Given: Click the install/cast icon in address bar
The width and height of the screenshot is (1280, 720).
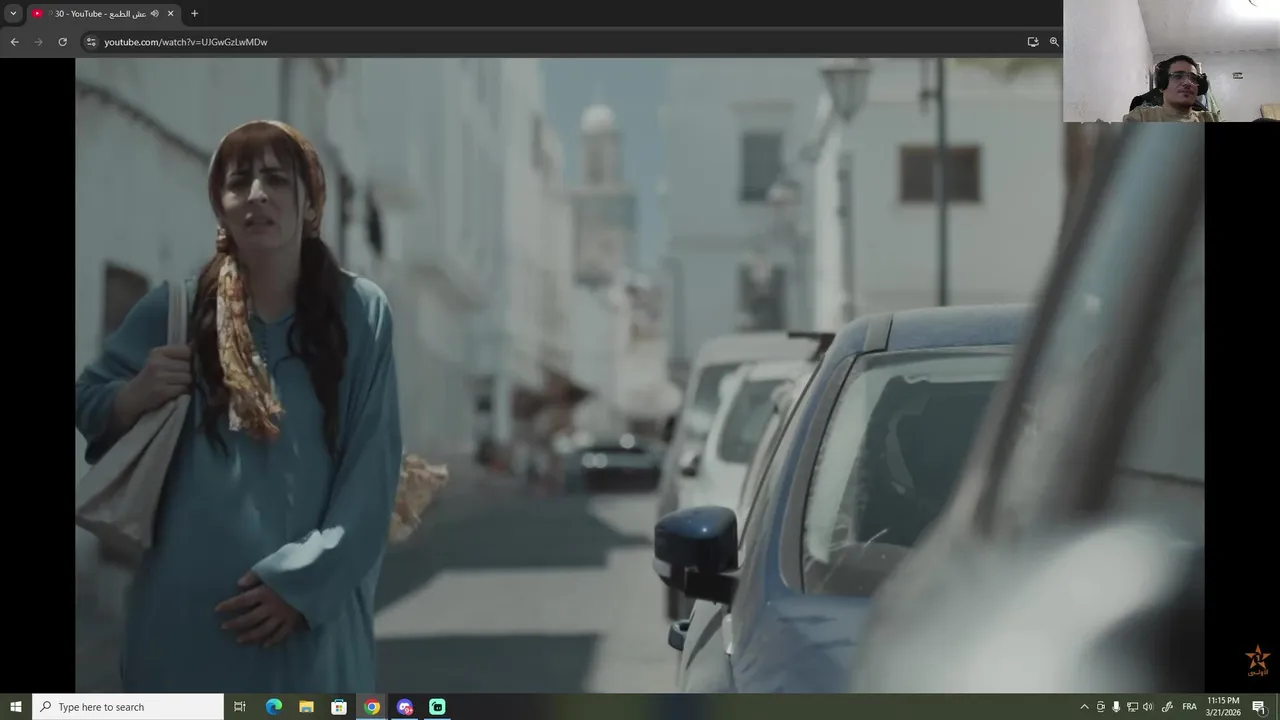Looking at the screenshot, I should 1033,42.
